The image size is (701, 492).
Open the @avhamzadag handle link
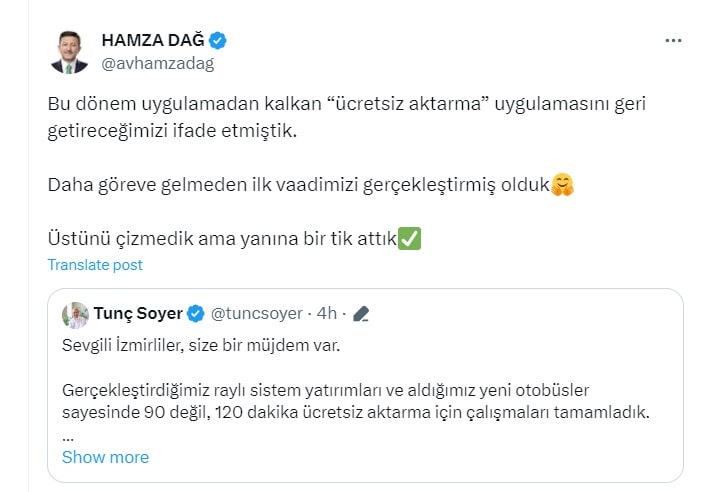157,63
